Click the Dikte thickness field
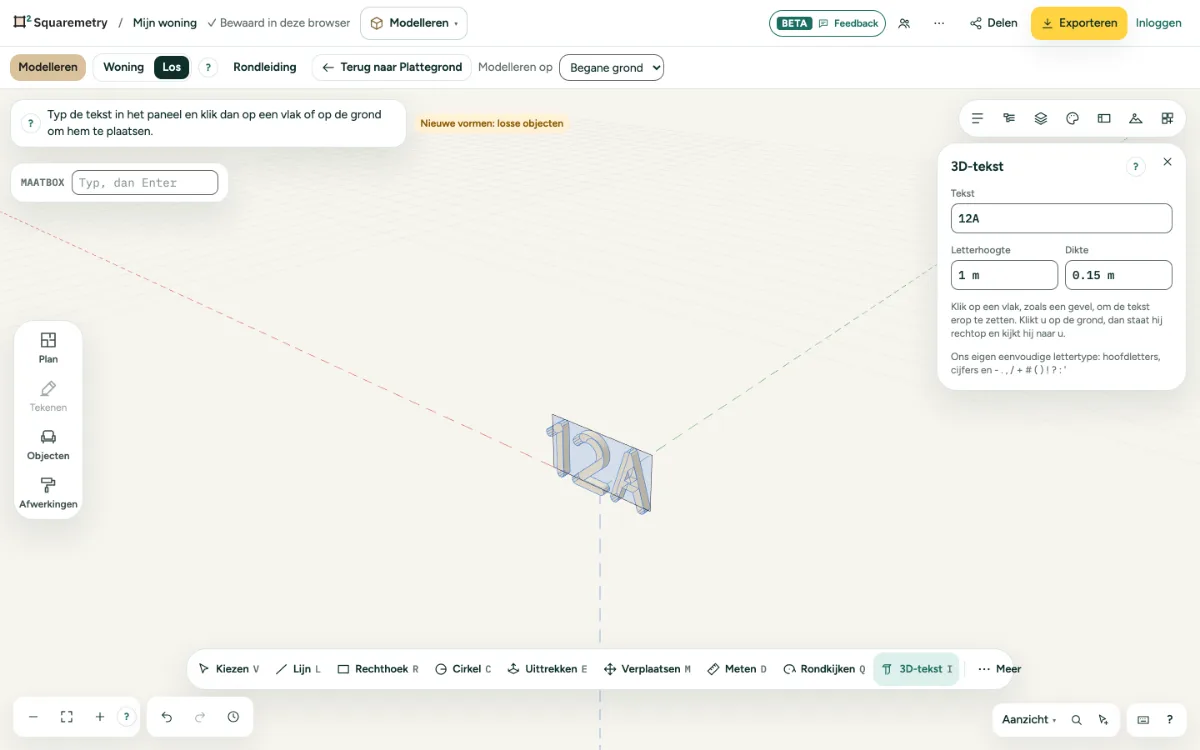Image resolution: width=1200 pixels, height=750 pixels. pos(1118,275)
